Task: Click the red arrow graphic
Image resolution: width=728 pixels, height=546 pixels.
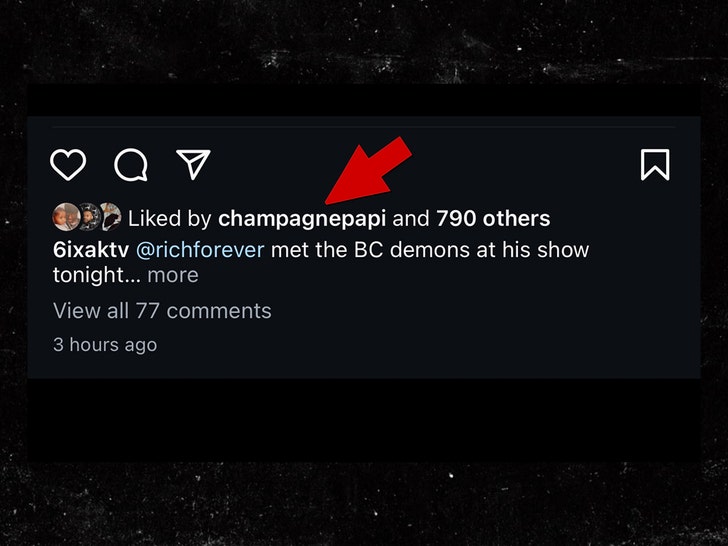Action: [368, 170]
